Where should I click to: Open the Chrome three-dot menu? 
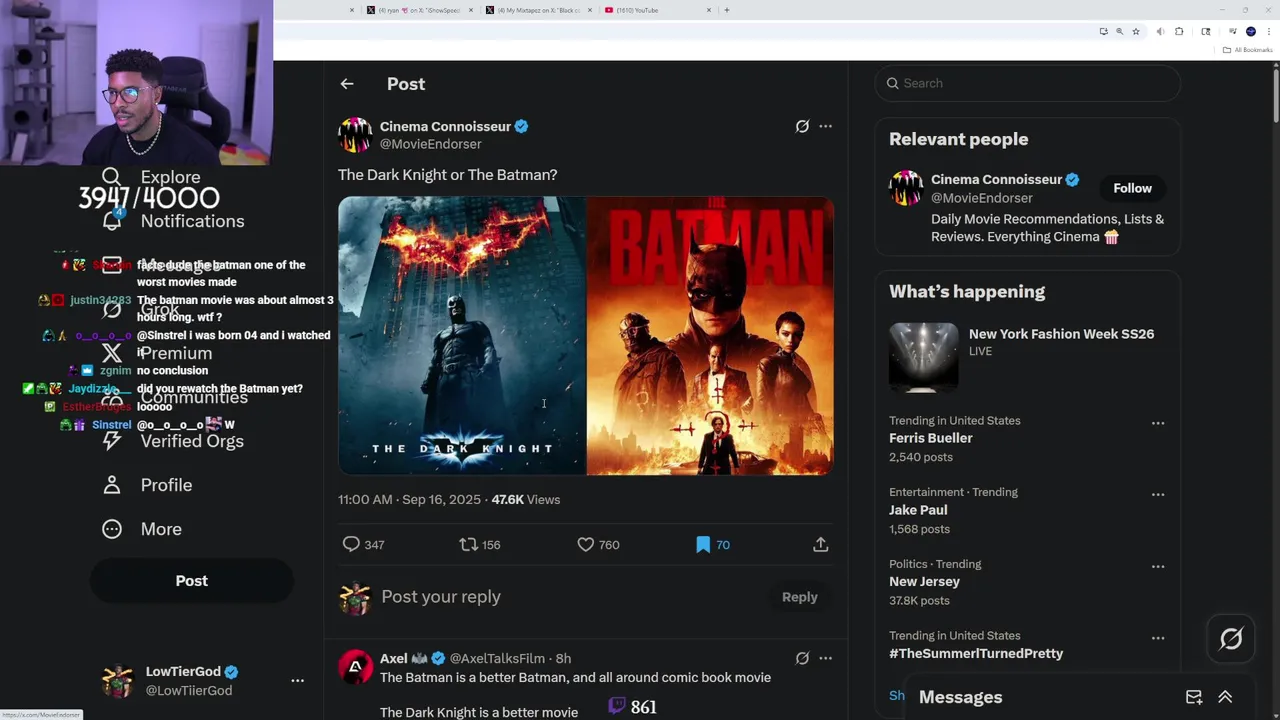point(1268,32)
